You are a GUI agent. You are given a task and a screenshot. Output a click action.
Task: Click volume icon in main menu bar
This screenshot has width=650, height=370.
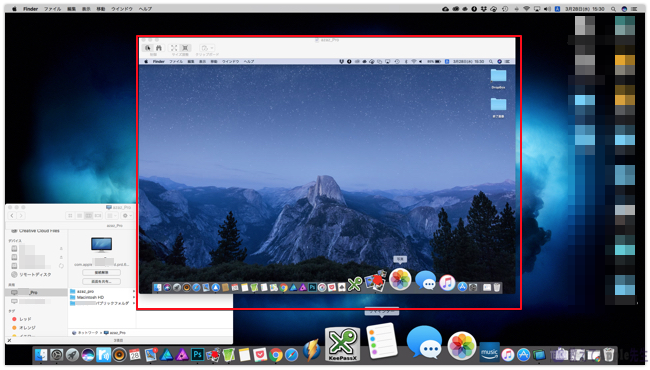[547, 9]
